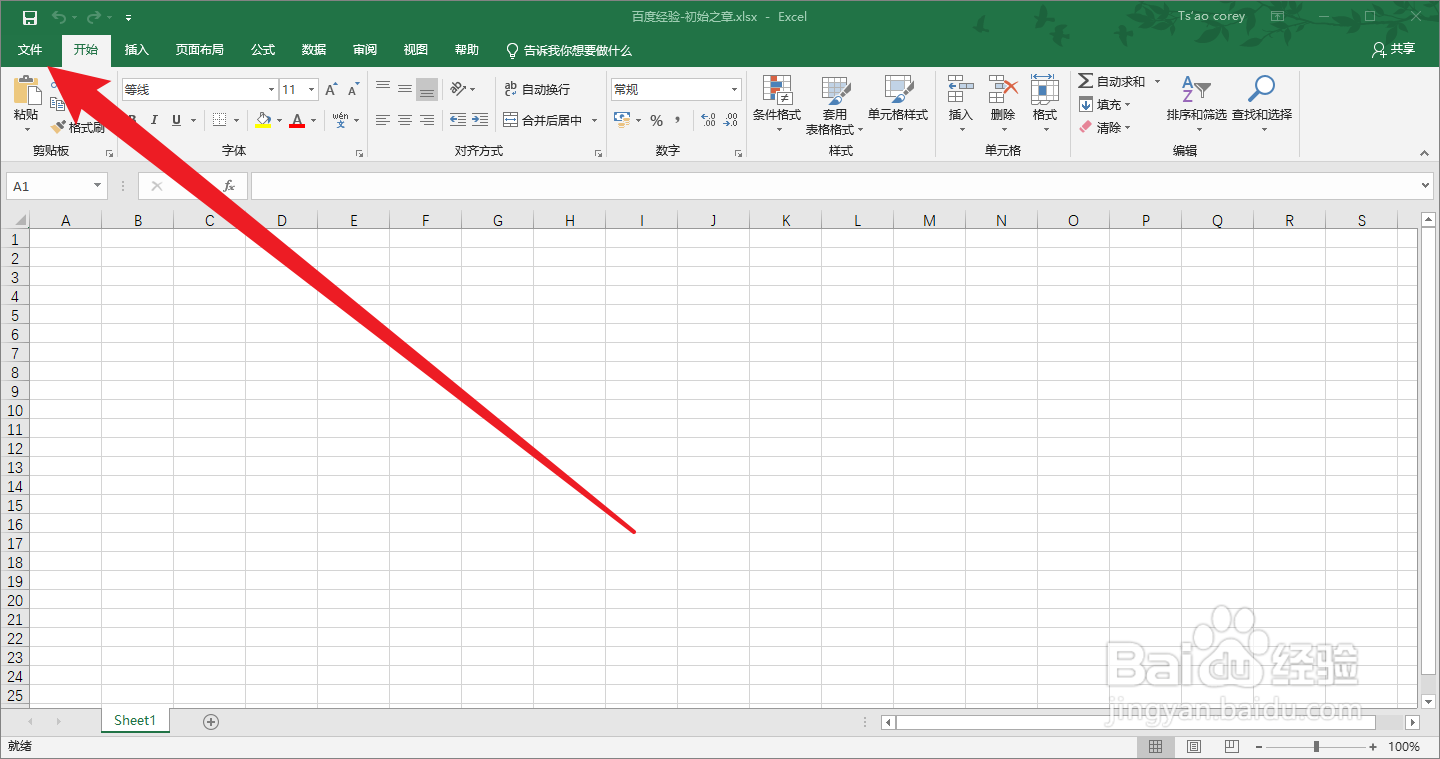Open 查找和选择 find and select

point(1262,104)
